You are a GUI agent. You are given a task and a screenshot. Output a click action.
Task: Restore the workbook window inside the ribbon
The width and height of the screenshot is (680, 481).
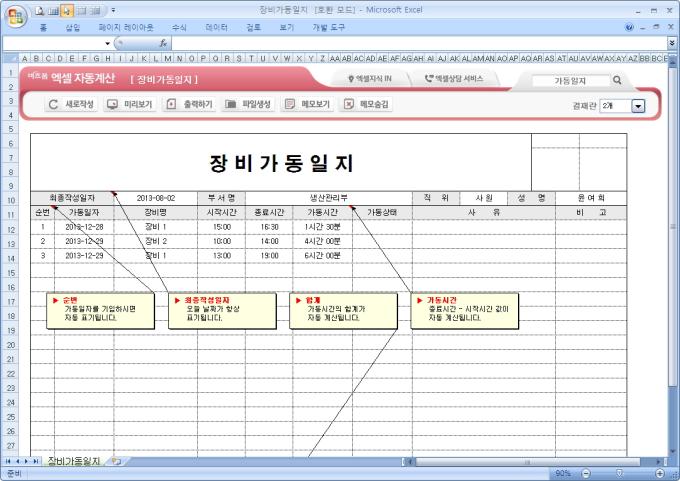coord(657,27)
